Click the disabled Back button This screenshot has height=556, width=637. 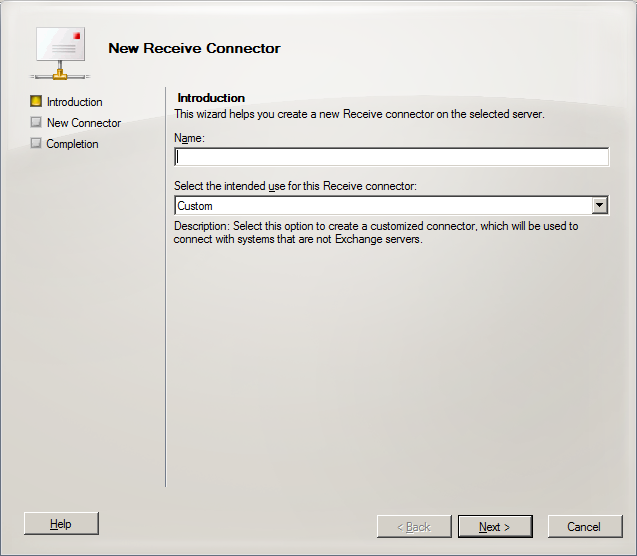(x=414, y=526)
